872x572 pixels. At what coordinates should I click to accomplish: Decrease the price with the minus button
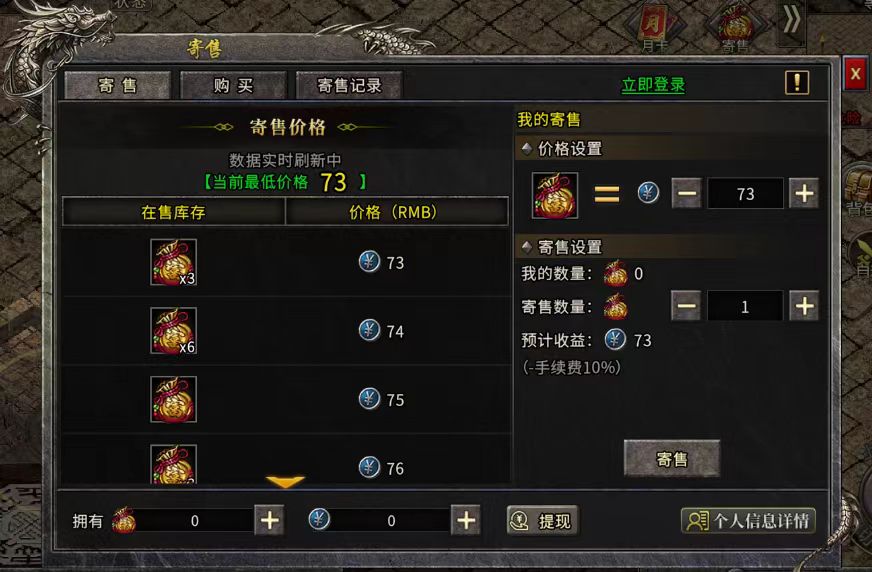[686, 193]
